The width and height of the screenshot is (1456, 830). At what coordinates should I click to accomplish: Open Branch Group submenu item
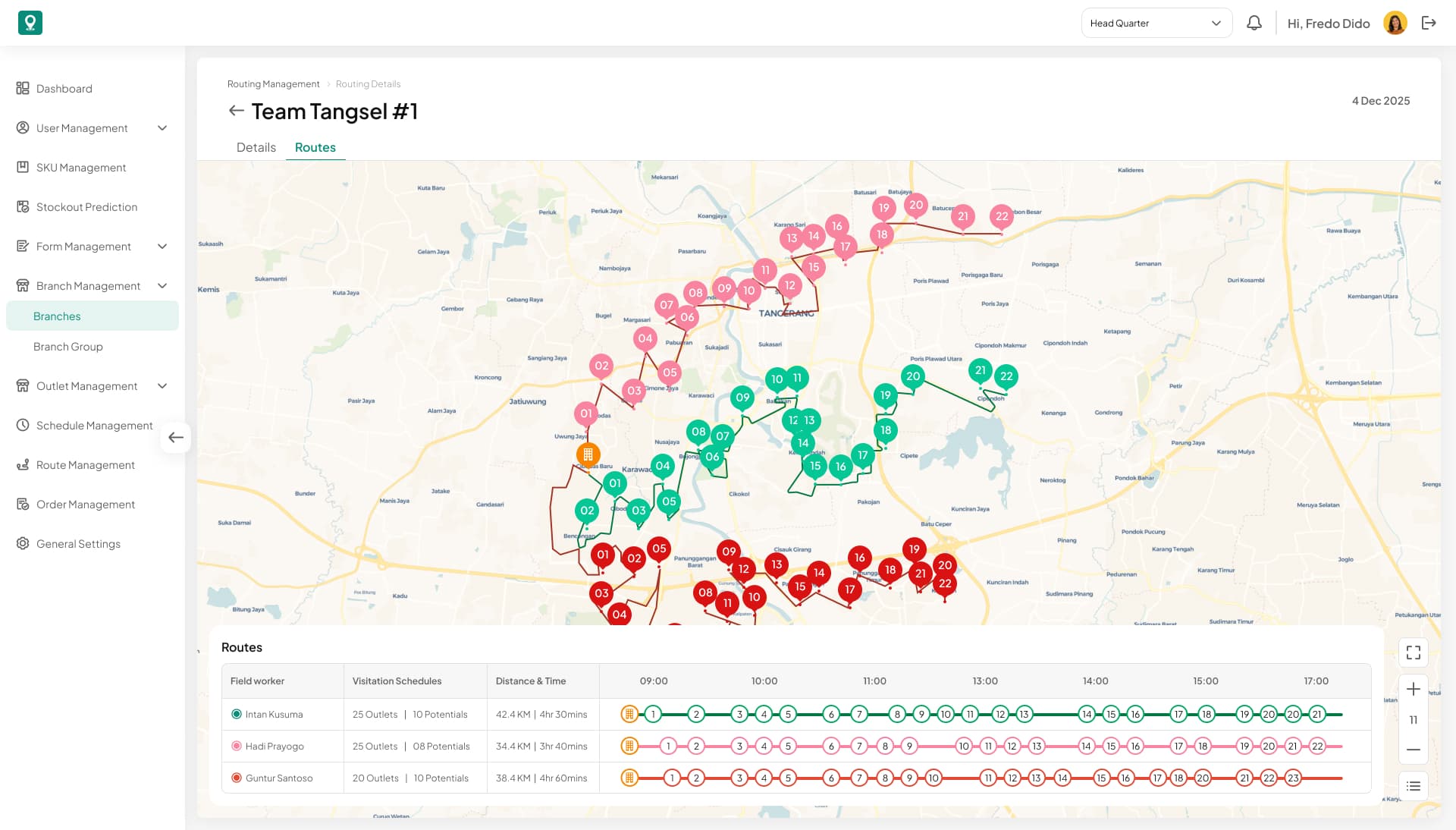tap(68, 346)
